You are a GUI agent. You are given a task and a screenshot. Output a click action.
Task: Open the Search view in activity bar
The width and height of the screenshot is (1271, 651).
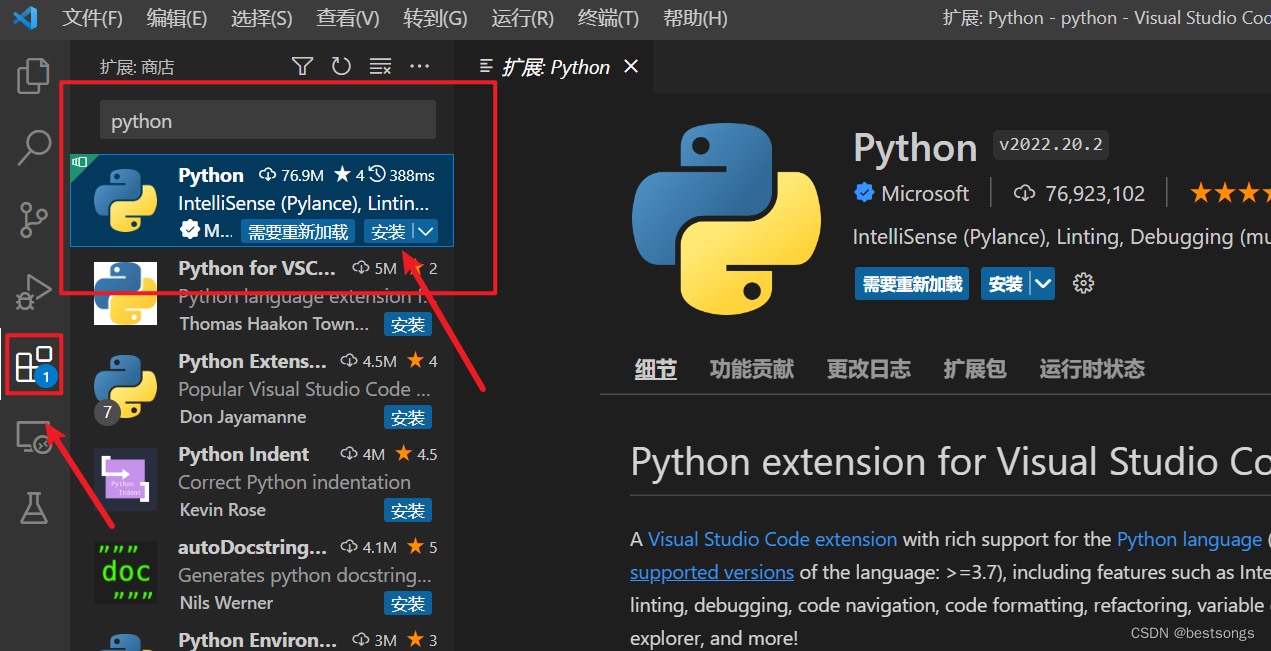(34, 147)
